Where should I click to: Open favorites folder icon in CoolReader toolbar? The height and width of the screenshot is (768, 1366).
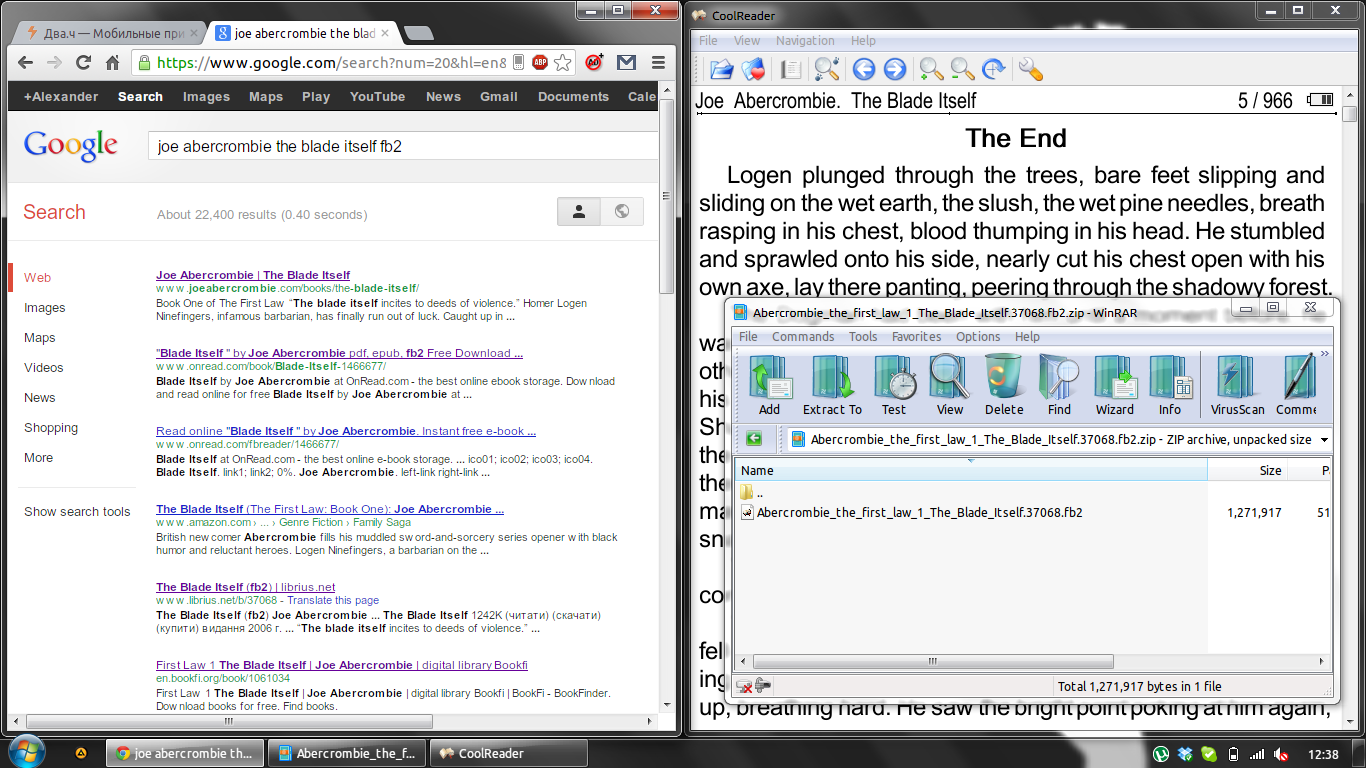point(752,69)
